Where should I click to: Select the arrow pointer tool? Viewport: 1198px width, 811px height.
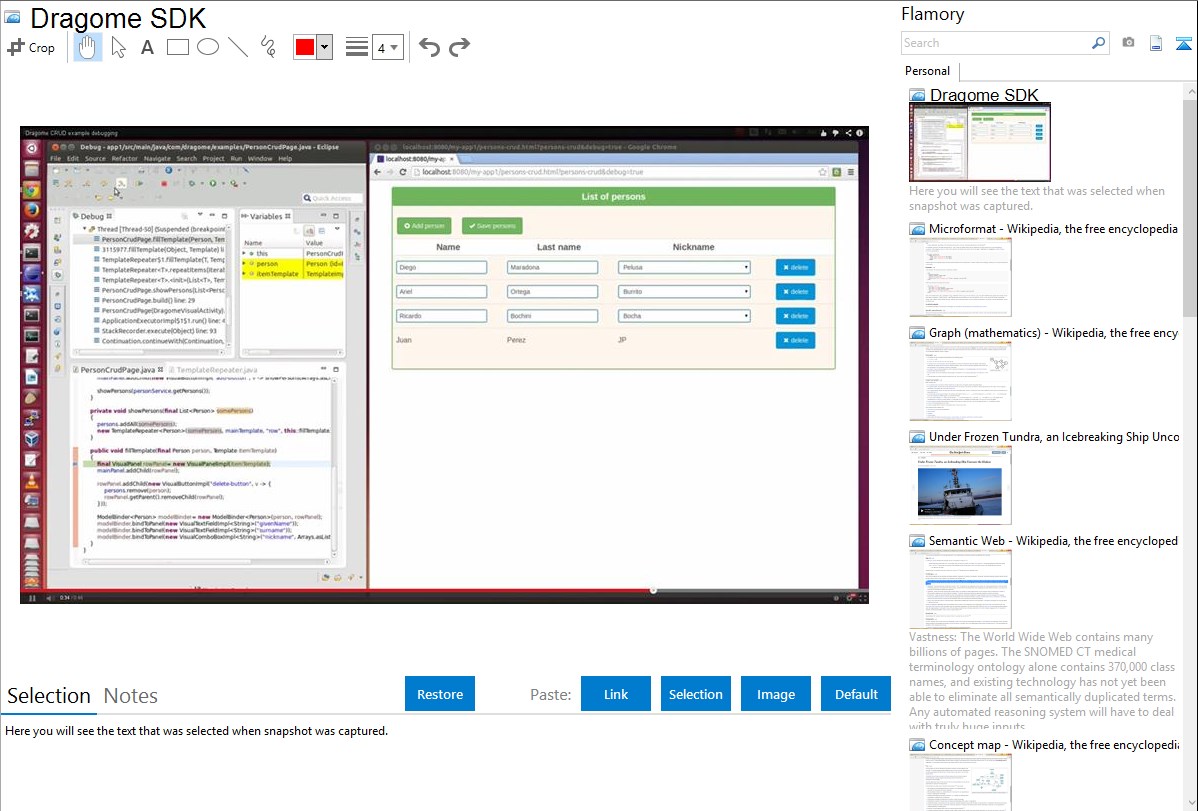118,47
